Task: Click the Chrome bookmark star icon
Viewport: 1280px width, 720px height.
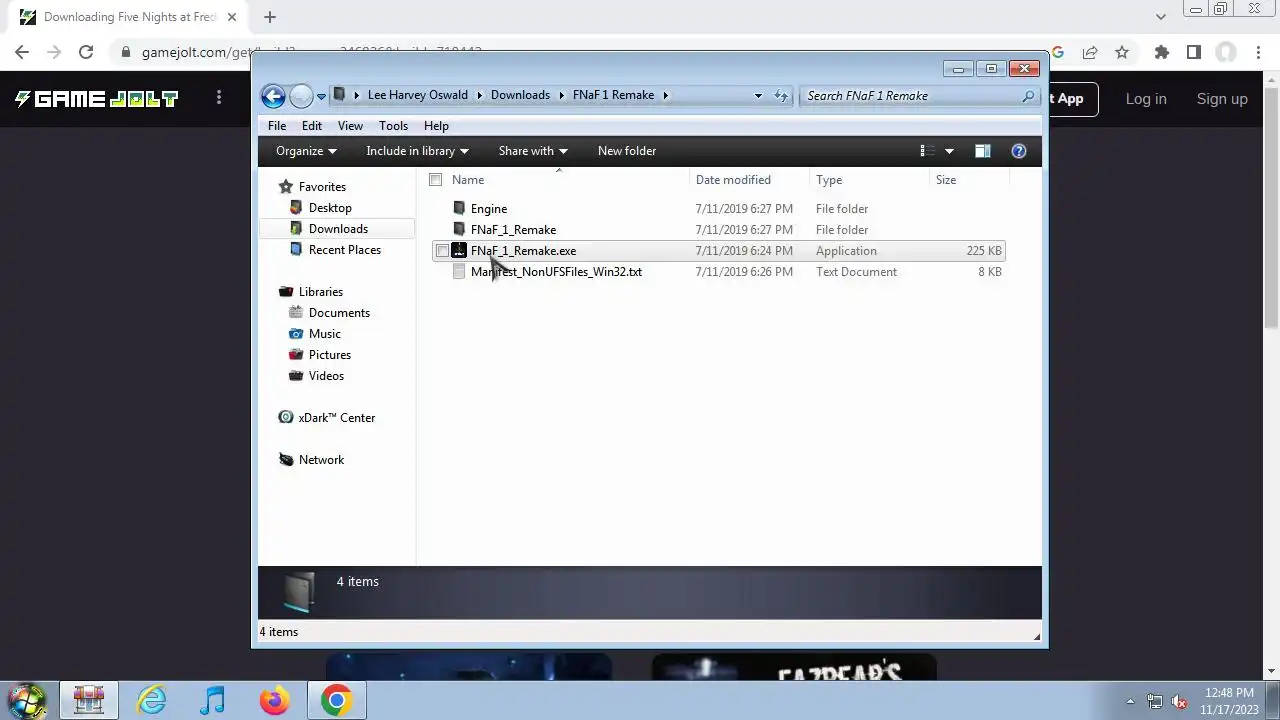Action: coord(1122,52)
